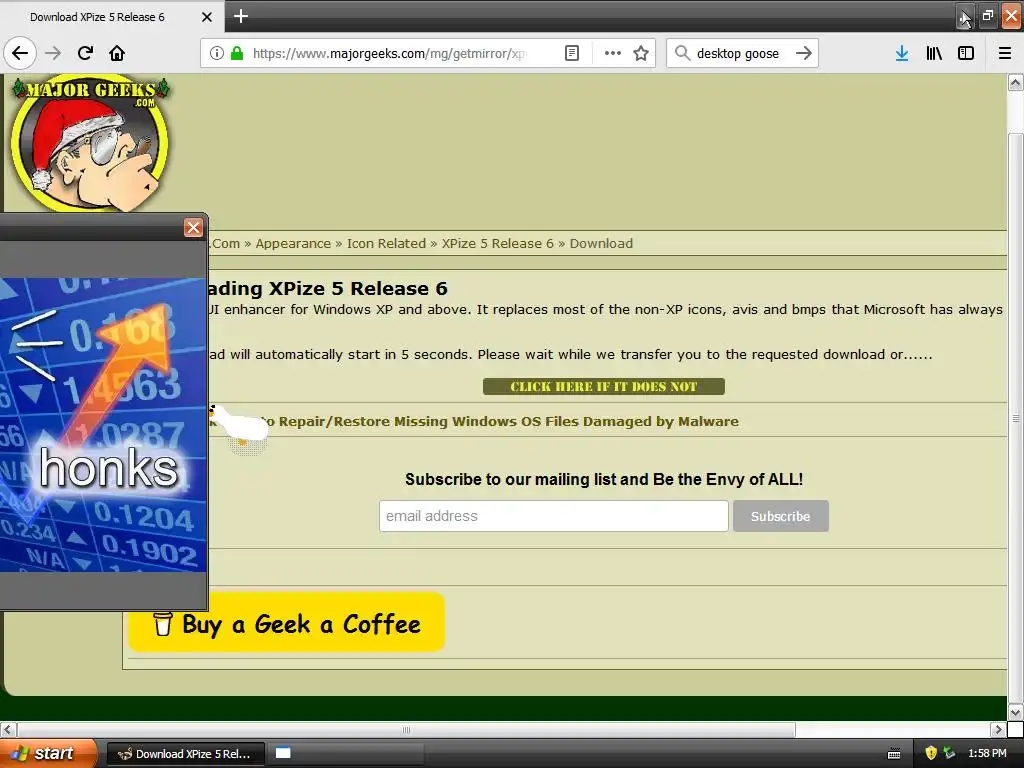Screen dimensions: 1024x768
Task: Click the search magnifier icon
Action: point(682,53)
